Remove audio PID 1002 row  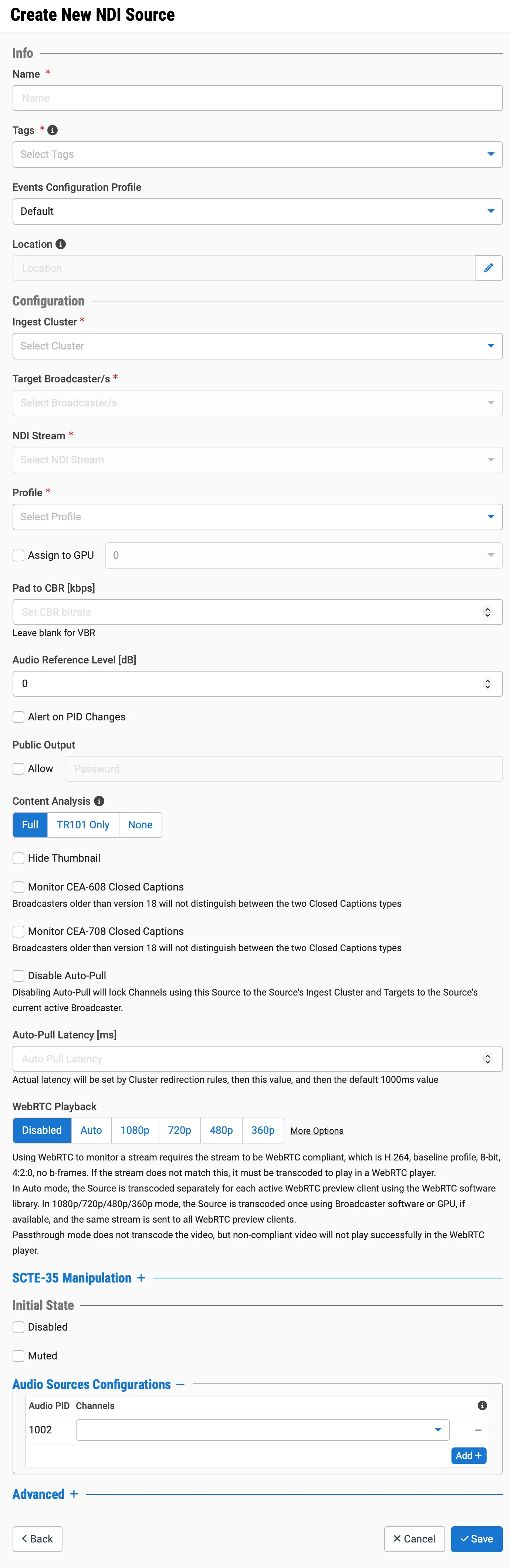click(x=478, y=1430)
